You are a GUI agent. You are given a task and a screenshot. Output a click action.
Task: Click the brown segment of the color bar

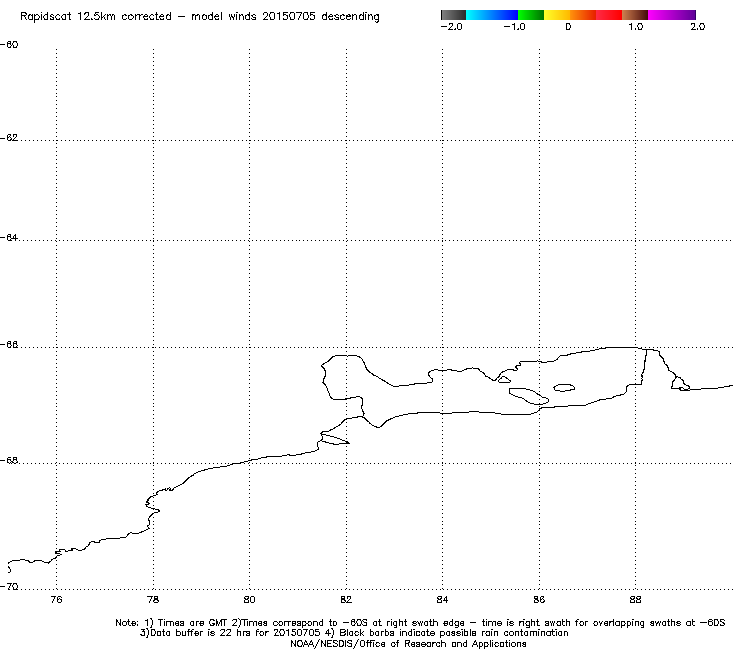[635, 15]
